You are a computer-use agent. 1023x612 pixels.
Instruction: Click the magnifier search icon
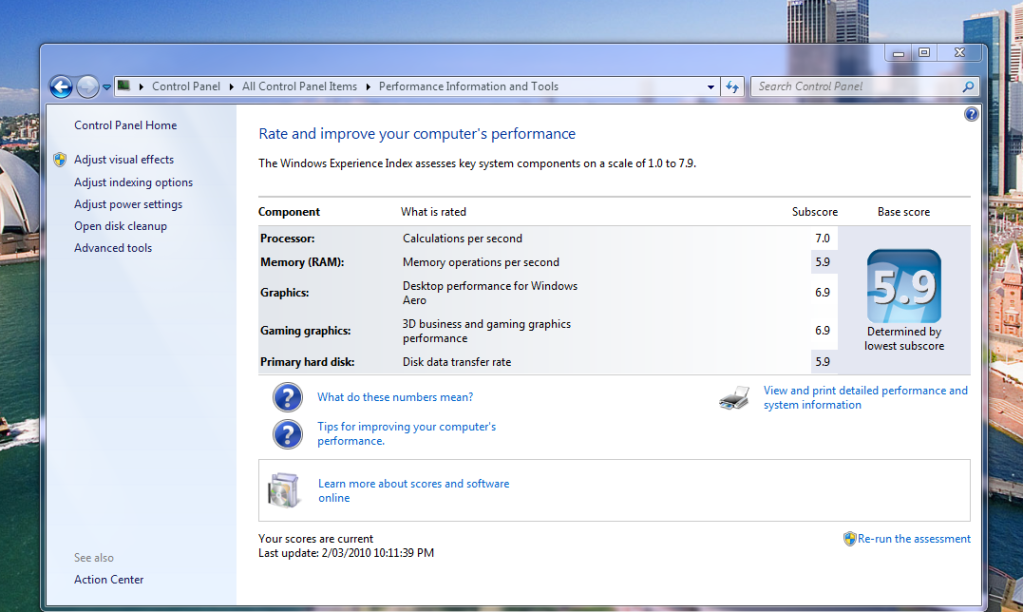tap(968, 86)
